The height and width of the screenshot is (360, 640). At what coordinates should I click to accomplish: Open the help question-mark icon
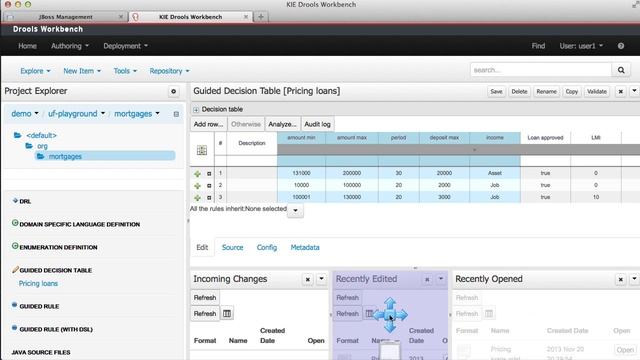pos(620,46)
